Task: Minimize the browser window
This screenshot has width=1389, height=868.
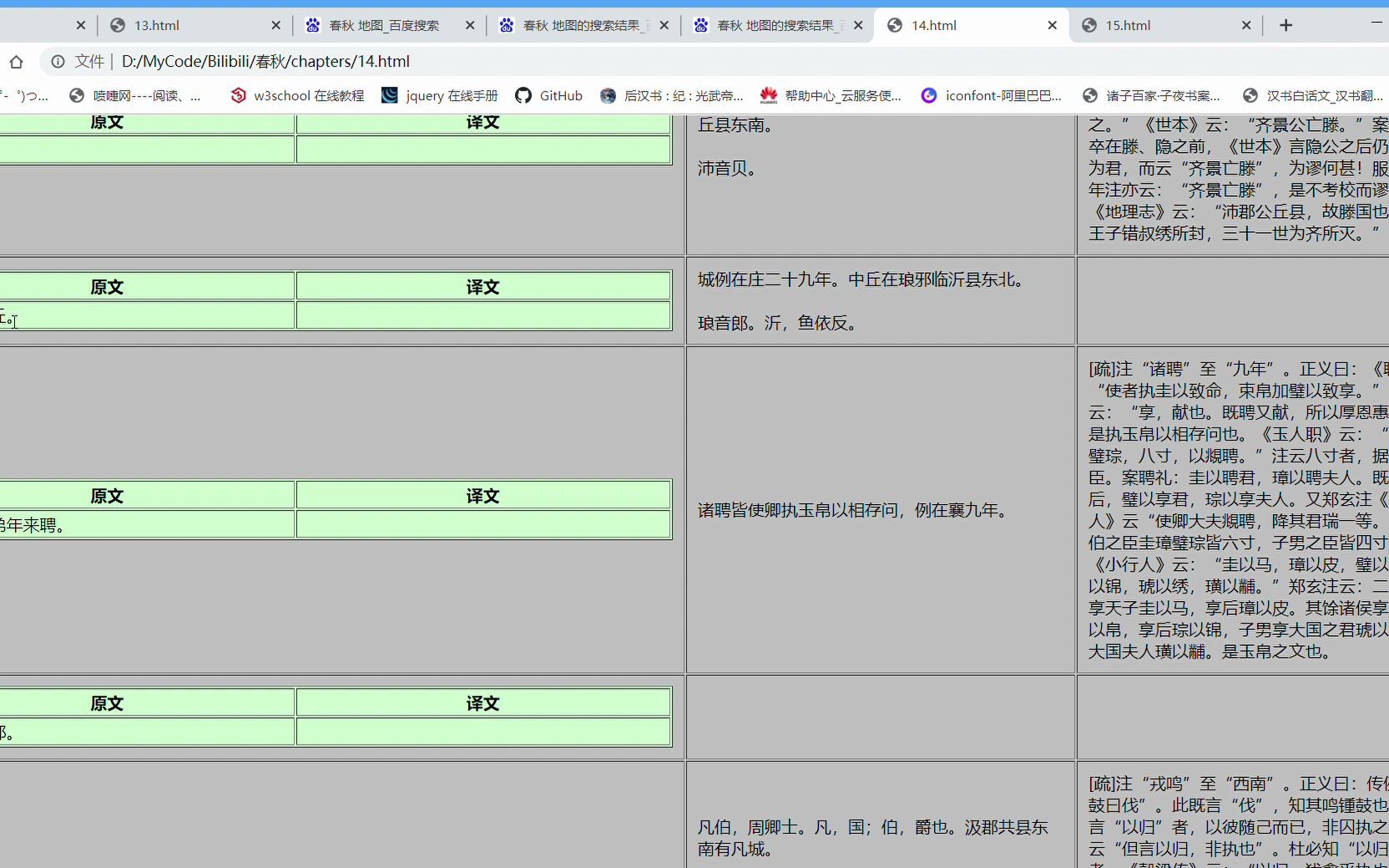Action: pos(1376,23)
